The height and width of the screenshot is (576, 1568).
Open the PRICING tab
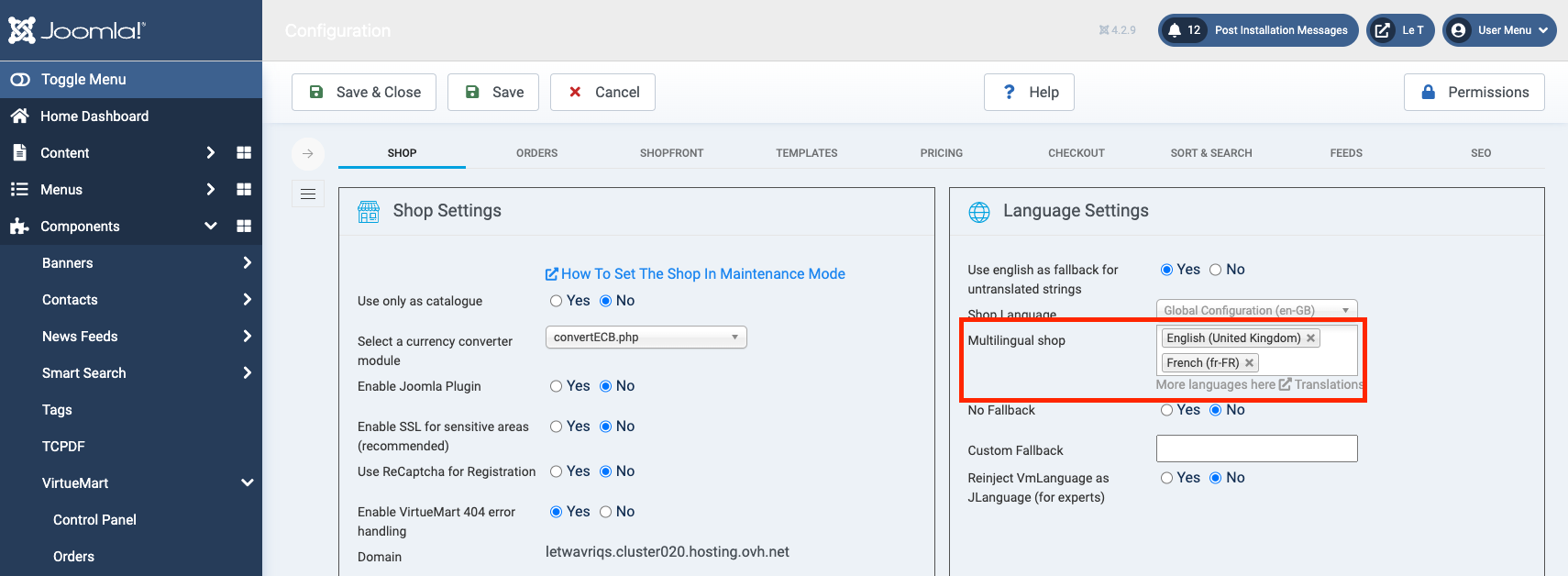pos(941,153)
